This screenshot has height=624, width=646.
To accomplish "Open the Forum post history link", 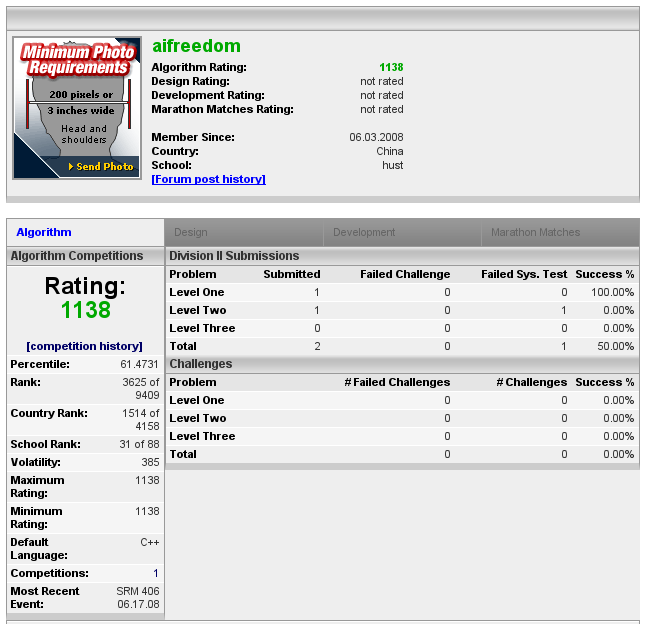I will pos(208,179).
